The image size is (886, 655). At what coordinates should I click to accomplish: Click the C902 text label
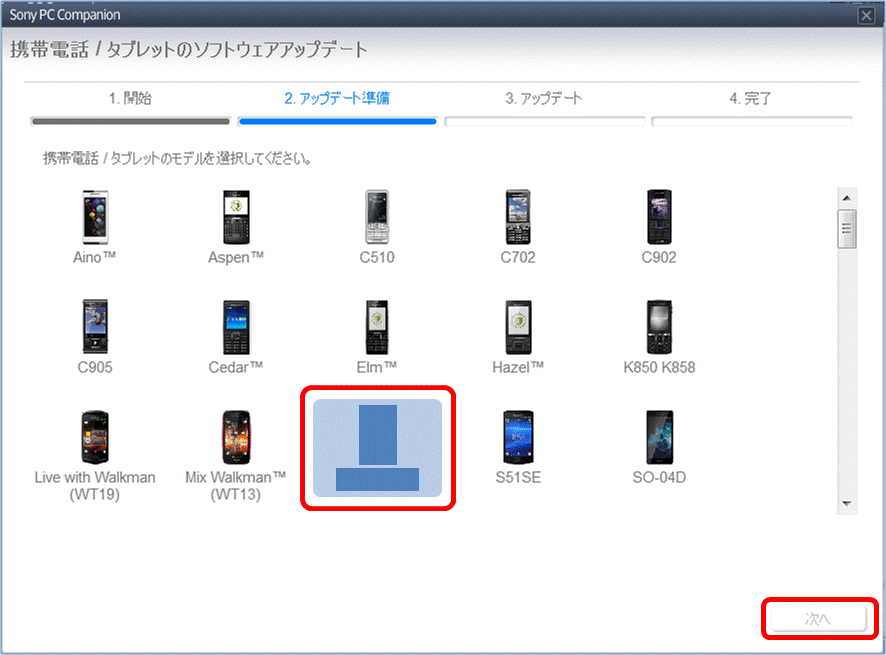tap(659, 257)
